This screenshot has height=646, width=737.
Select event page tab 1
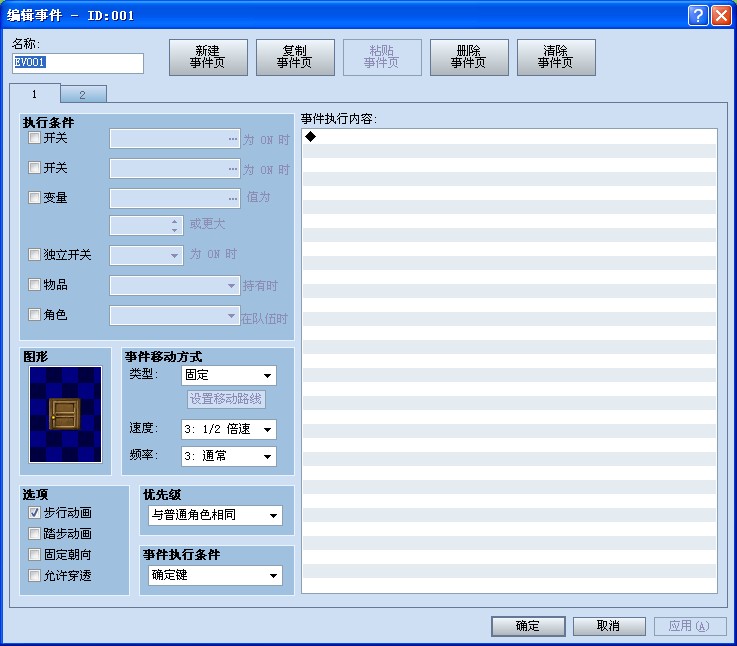(x=34, y=93)
